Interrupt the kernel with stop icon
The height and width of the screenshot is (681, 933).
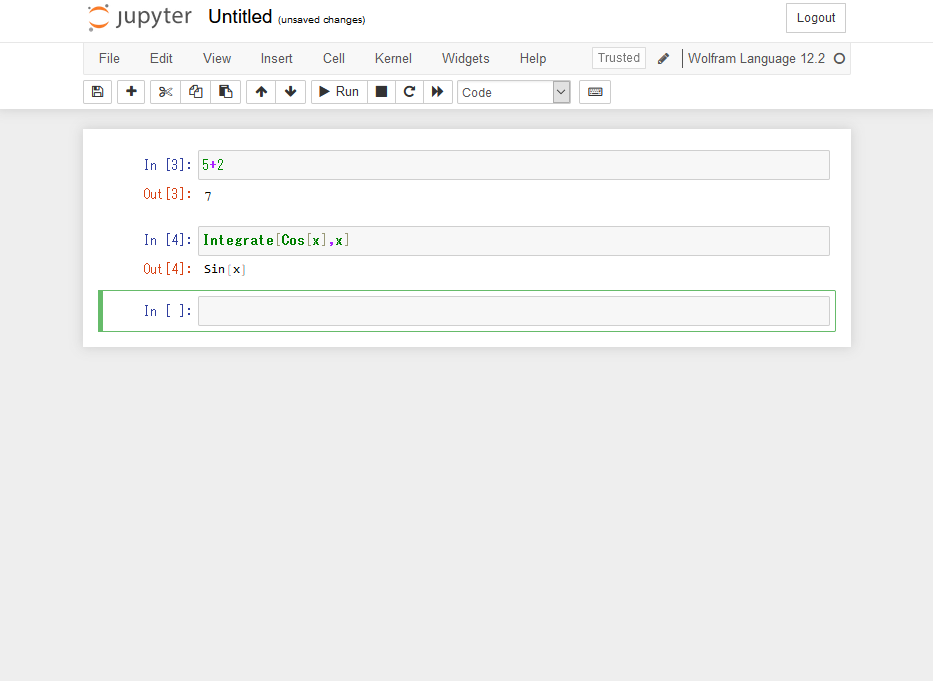pos(381,92)
